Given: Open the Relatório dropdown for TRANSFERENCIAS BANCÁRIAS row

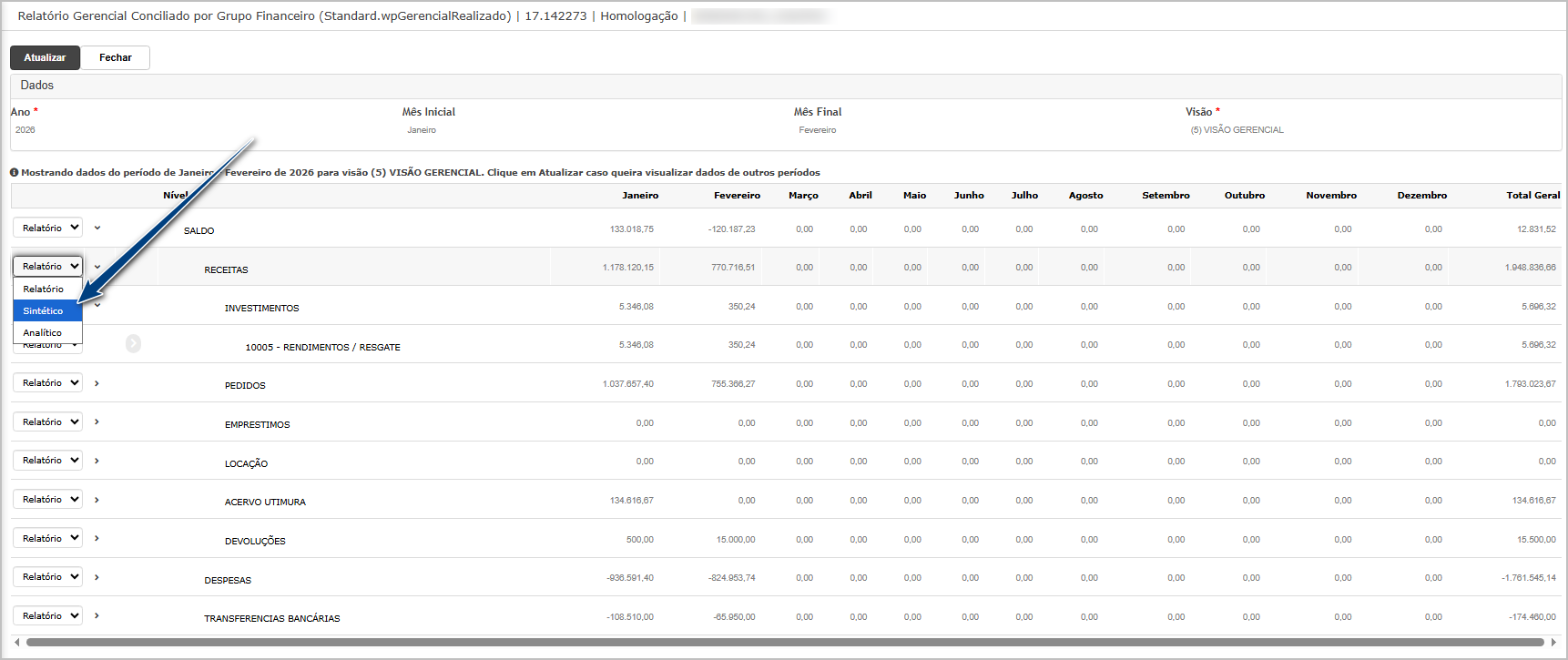Looking at the screenshot, I should click(x=47, y=615).
